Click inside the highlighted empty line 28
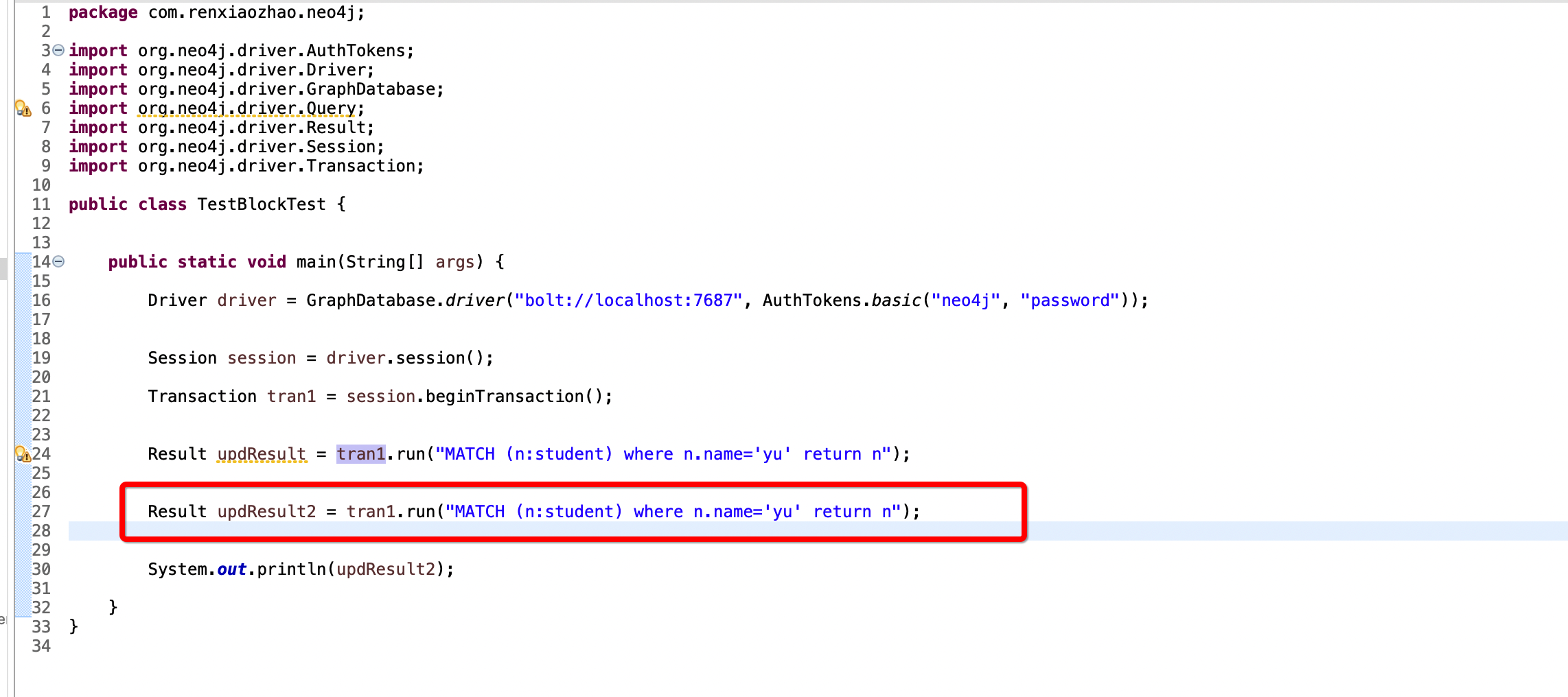The height and width of the screenshot is (697, 1568). tap(481, 530)
